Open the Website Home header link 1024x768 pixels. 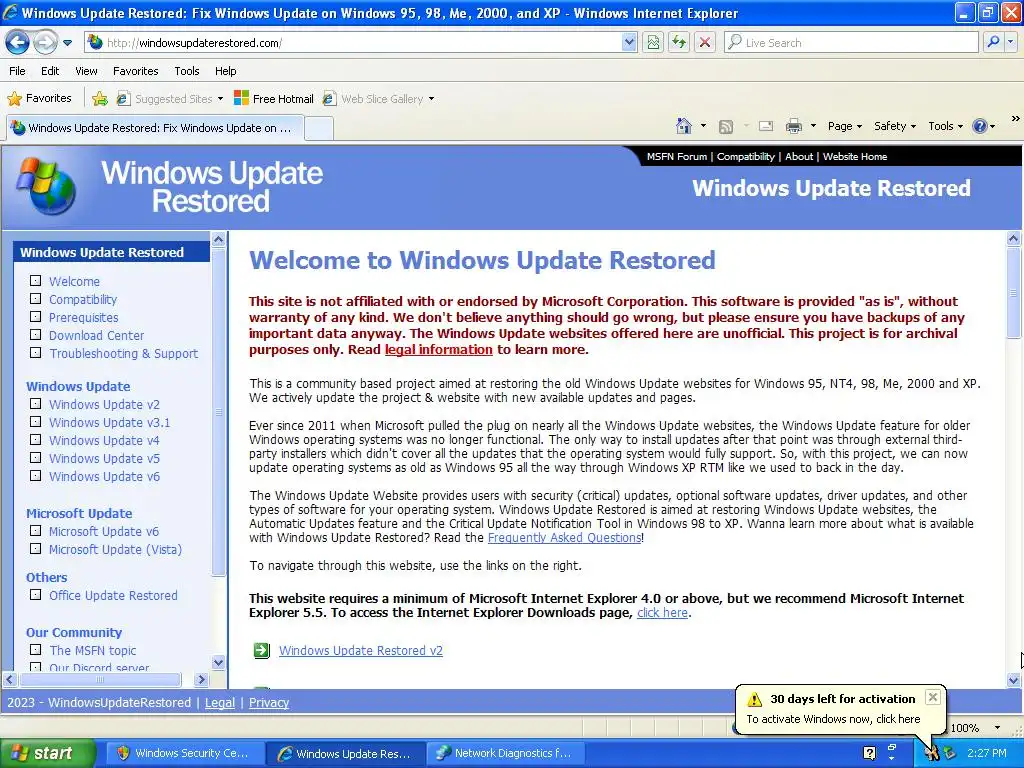click(x=855, y=157)
